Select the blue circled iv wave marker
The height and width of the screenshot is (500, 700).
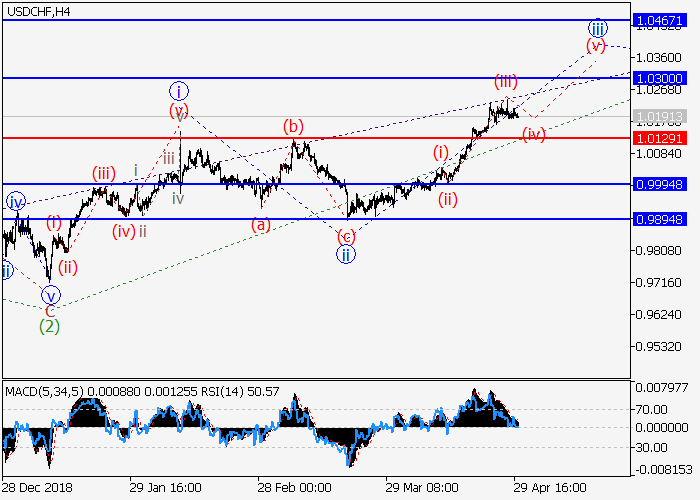click(15, 201)
